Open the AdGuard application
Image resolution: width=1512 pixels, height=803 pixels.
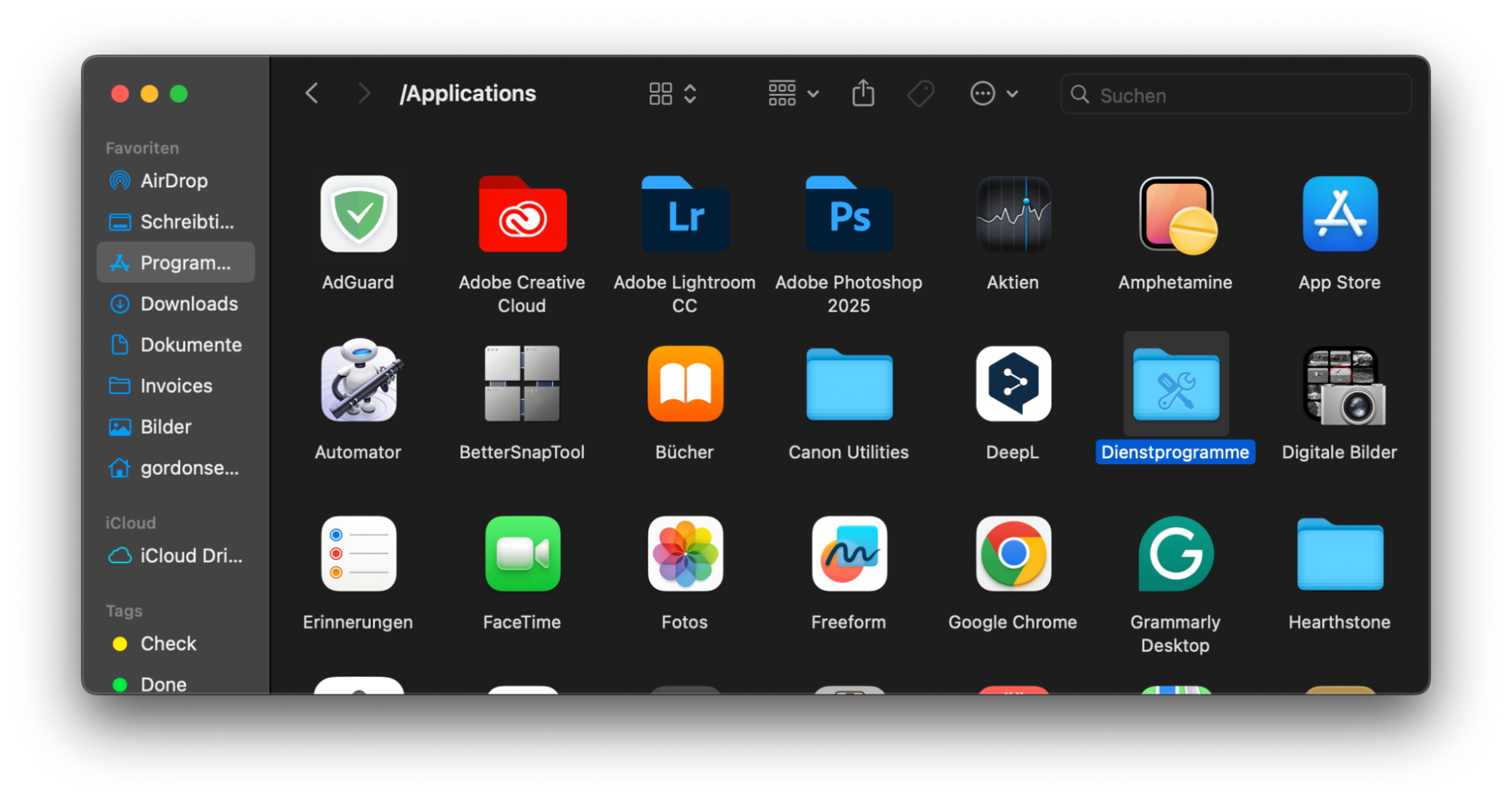[x=359, y=214]
